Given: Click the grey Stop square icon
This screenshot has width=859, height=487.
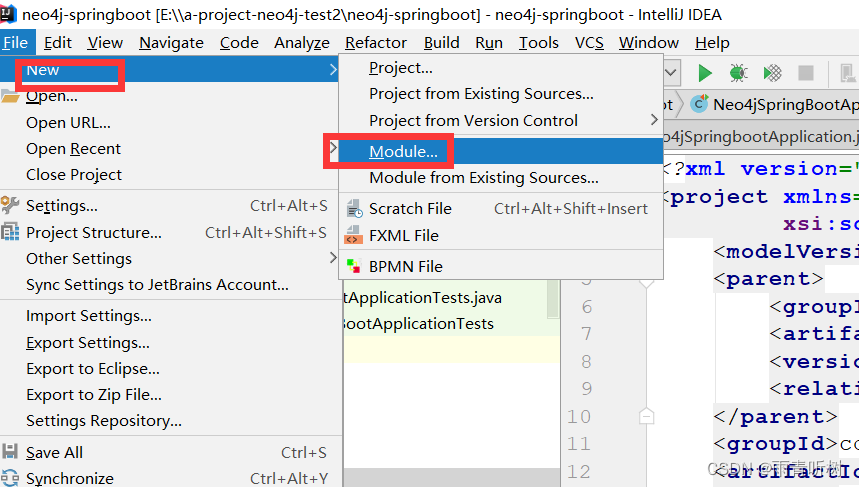Looking at the screenshot, I should pyautogui.click(x=805, y=73).
